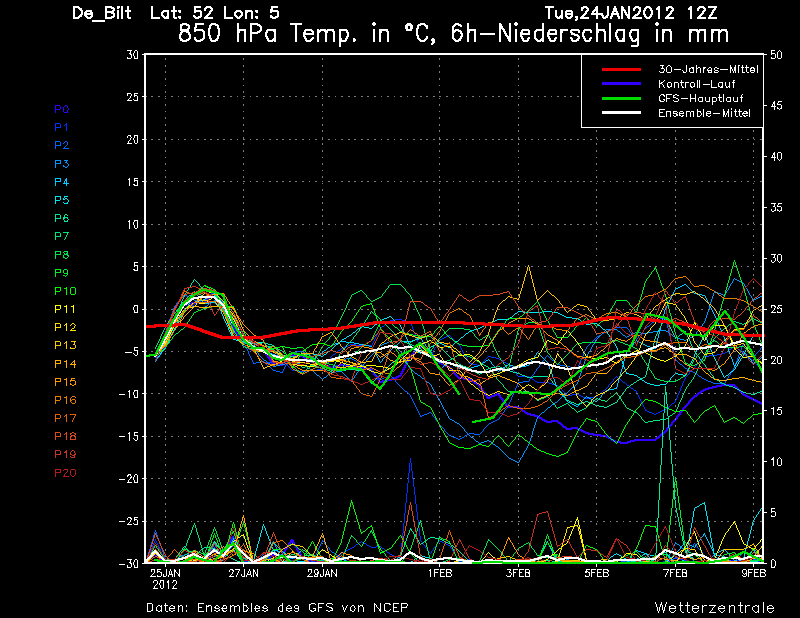Click the Tue,24JAN2012 12Z run timestamp
The width and height of the screenshot is (800, 618).
tap(632, 13)
